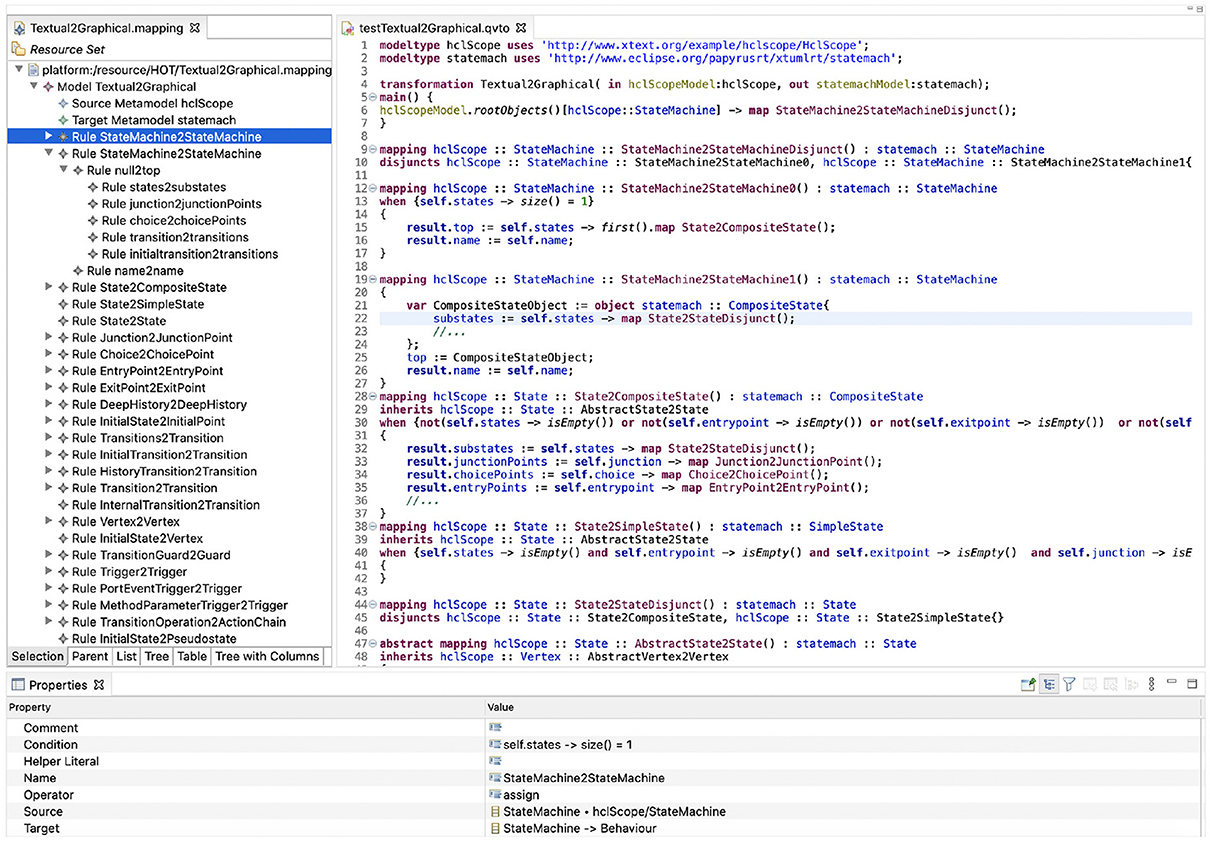The height and width of the screenshot is (841, 1210).
Task: Fold the code block at line 9
Action: (x=373, y=150)
